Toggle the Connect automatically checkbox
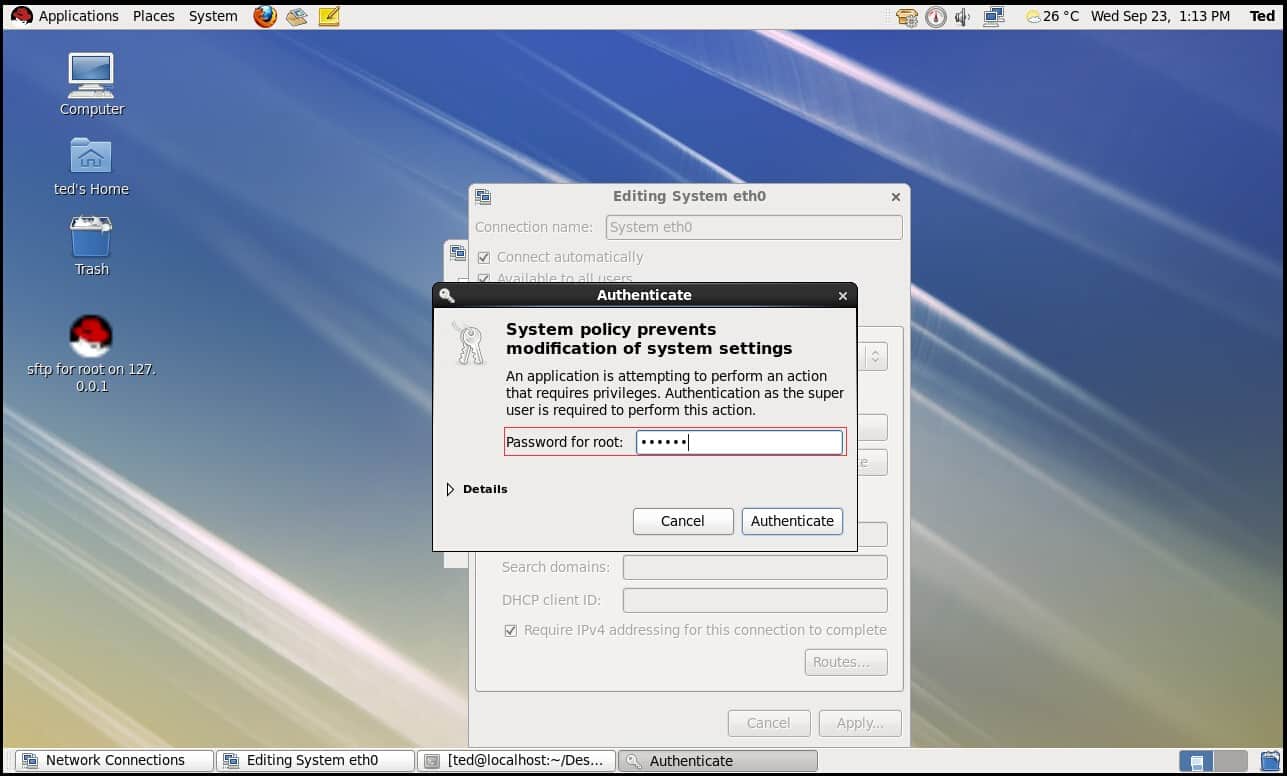The width and height of the screenshot is (1287, 776). [x=484, y=257]
